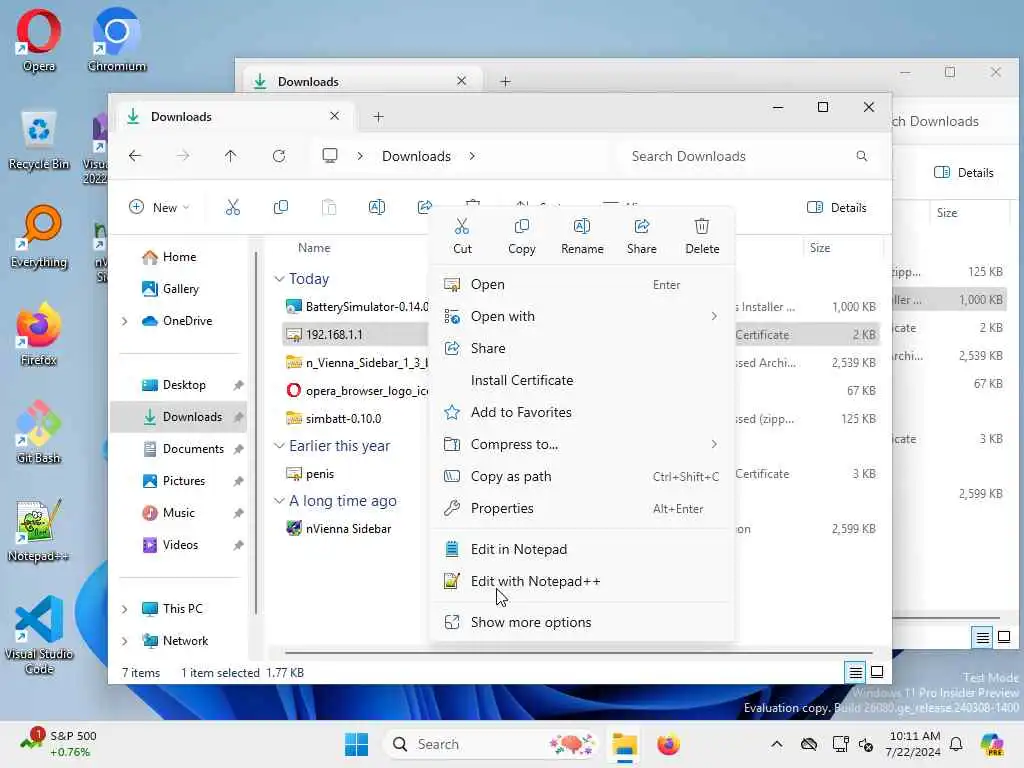Click File Explorer taskbar icon
The width and height of the screenshot is (1024, 768).
coord(624,744)
